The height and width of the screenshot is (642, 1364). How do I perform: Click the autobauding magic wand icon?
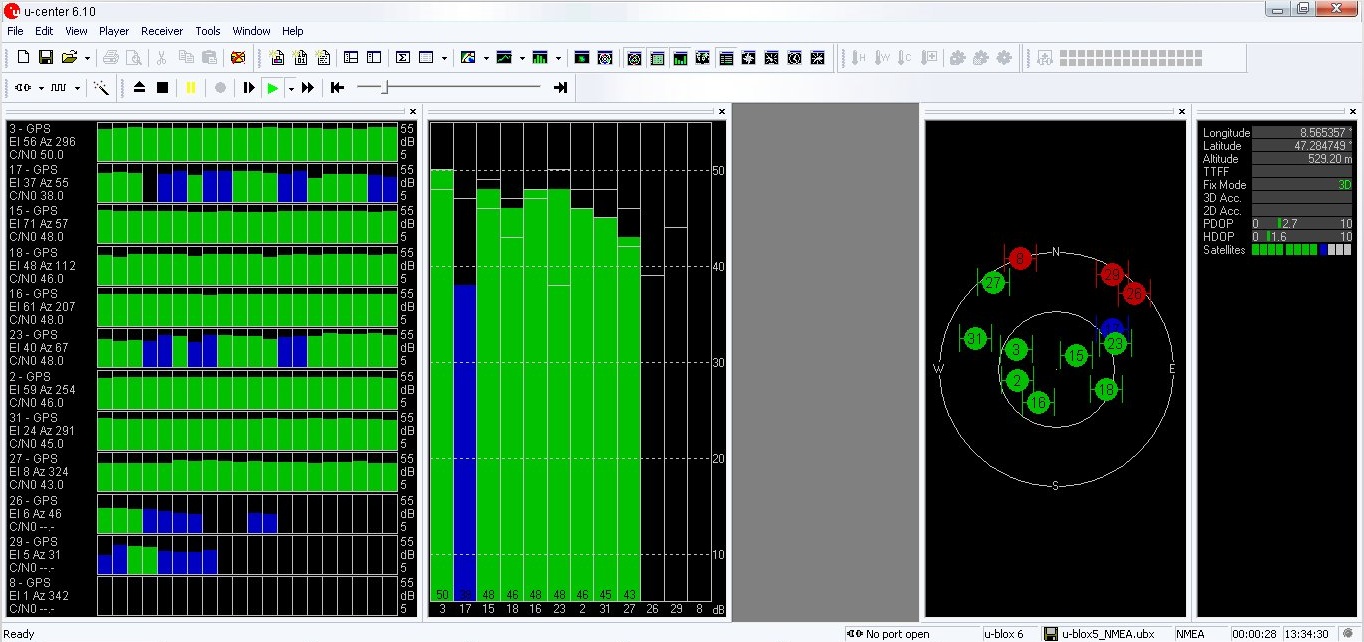tap(101, 88)
